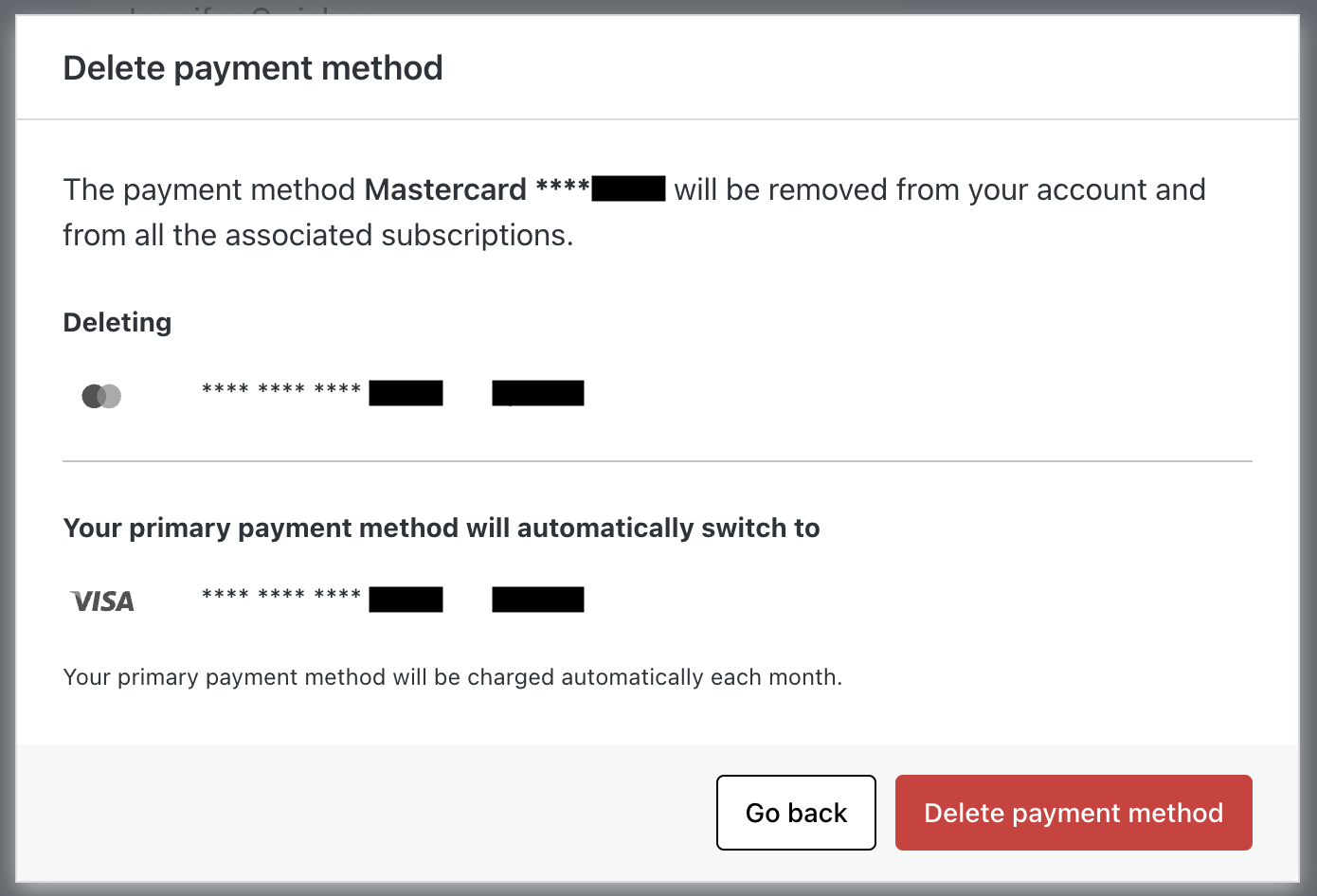Click the Mastercard logo in the Deleting section

click(101, 395)
